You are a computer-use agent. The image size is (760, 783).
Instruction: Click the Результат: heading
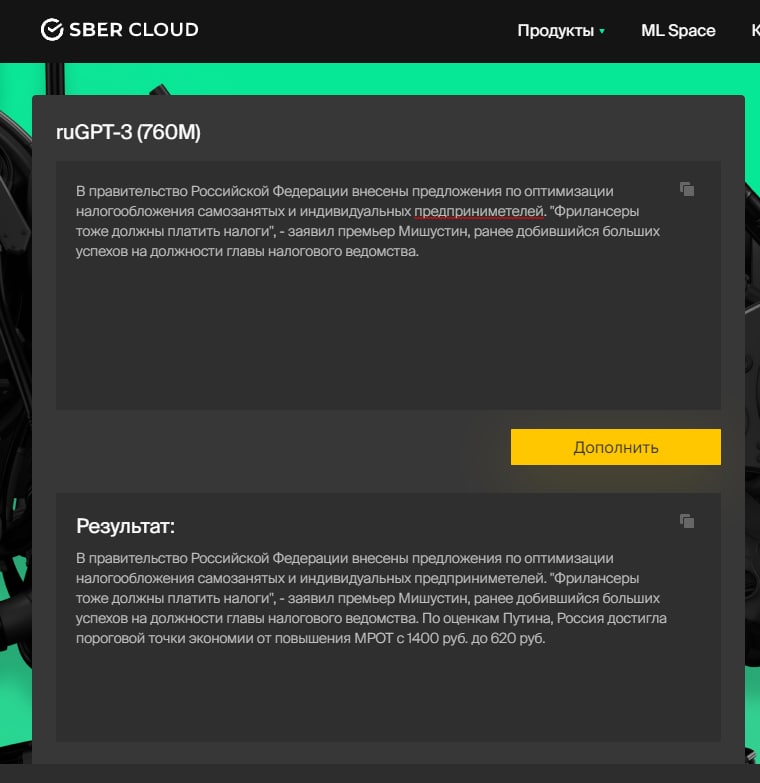[126, 526]
